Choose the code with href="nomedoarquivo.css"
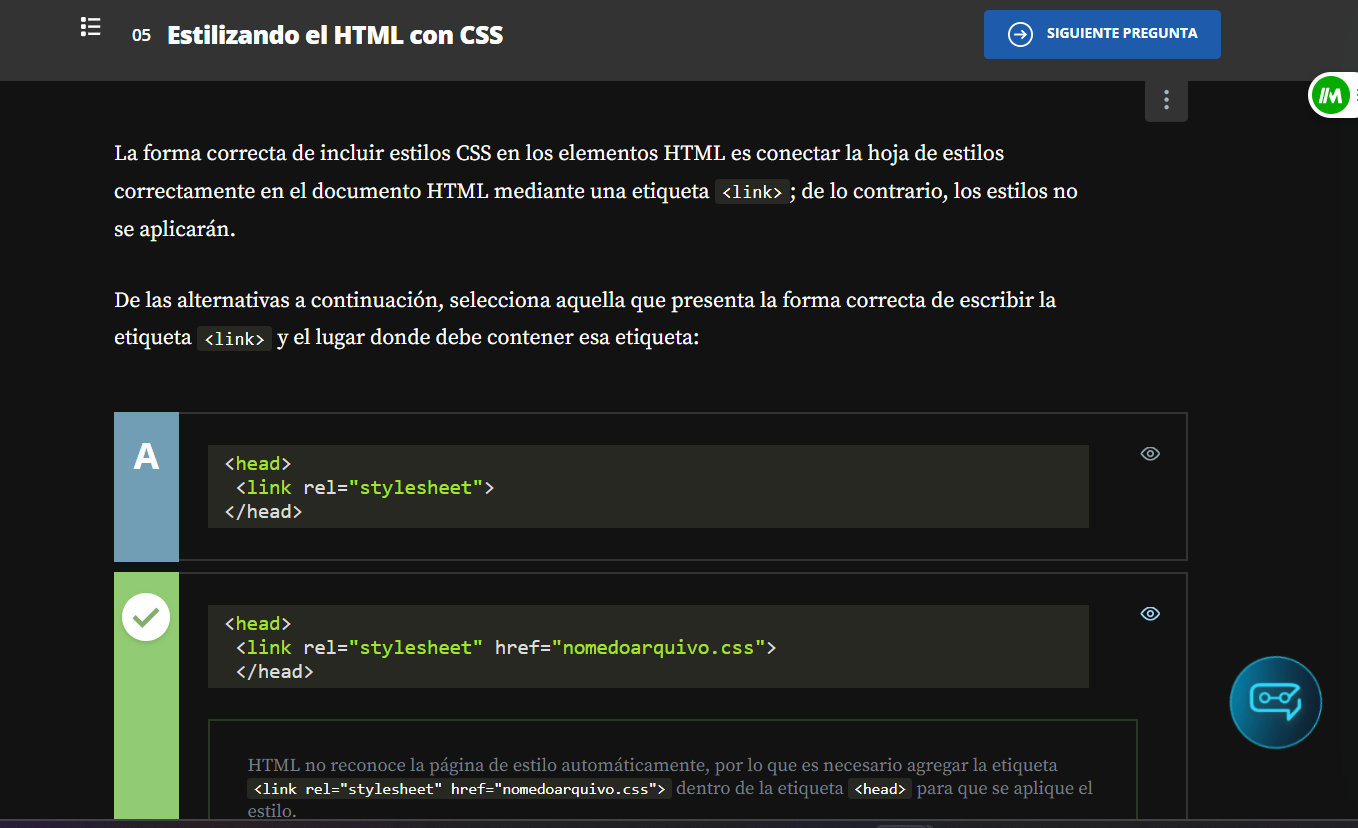The width and height of the screenshot is (1358, 828). coord(647,647)
